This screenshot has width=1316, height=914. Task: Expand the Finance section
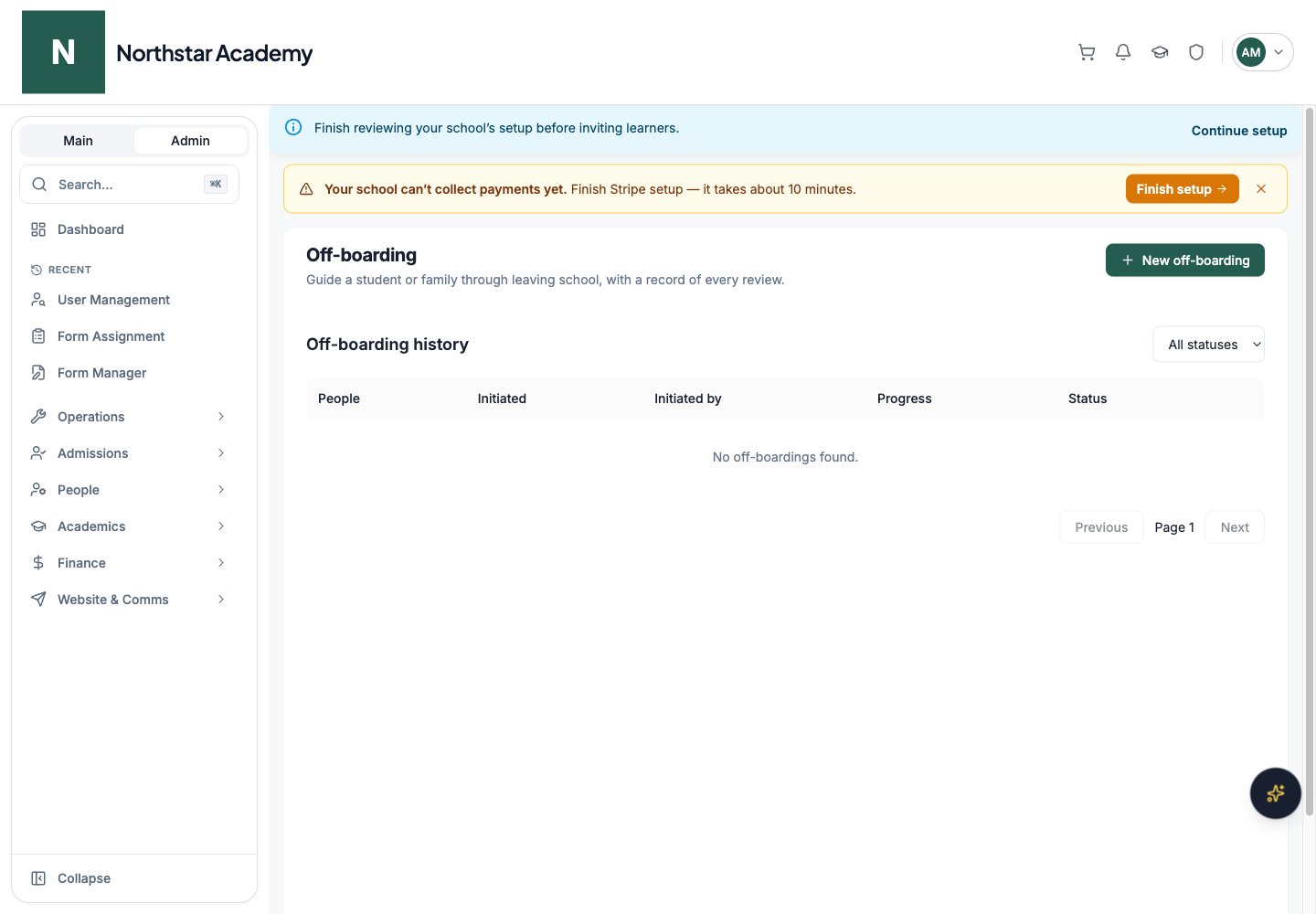[x=129, y=563]
